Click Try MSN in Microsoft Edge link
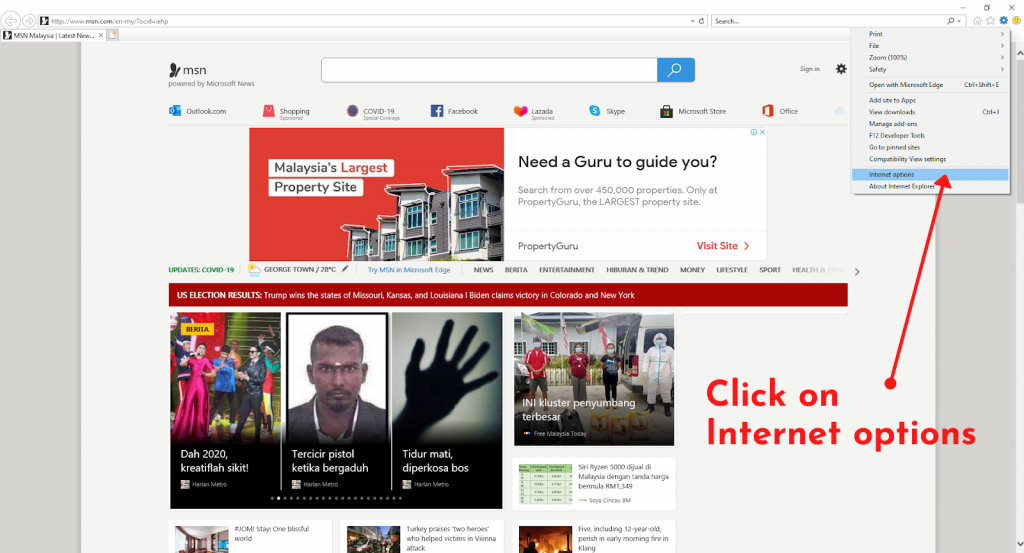Screen dimensions: 1024x553 408,270
